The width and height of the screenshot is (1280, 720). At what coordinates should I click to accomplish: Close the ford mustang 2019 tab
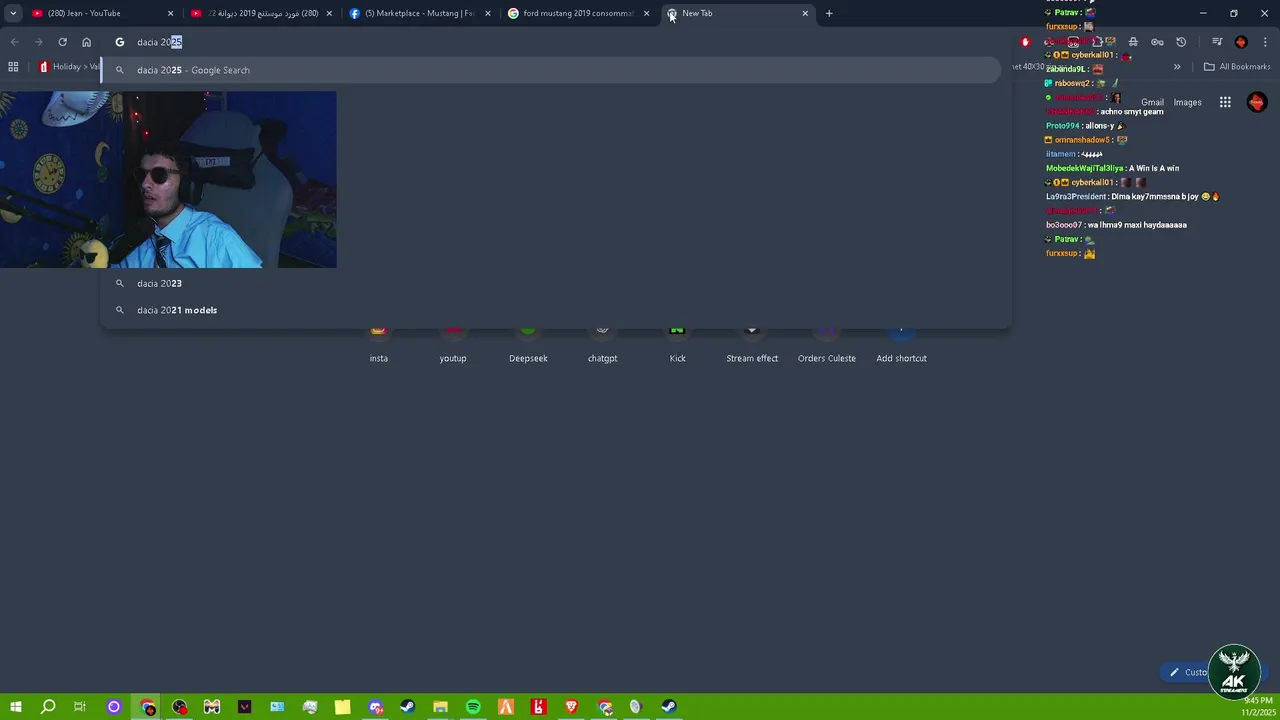coord(647,13)
